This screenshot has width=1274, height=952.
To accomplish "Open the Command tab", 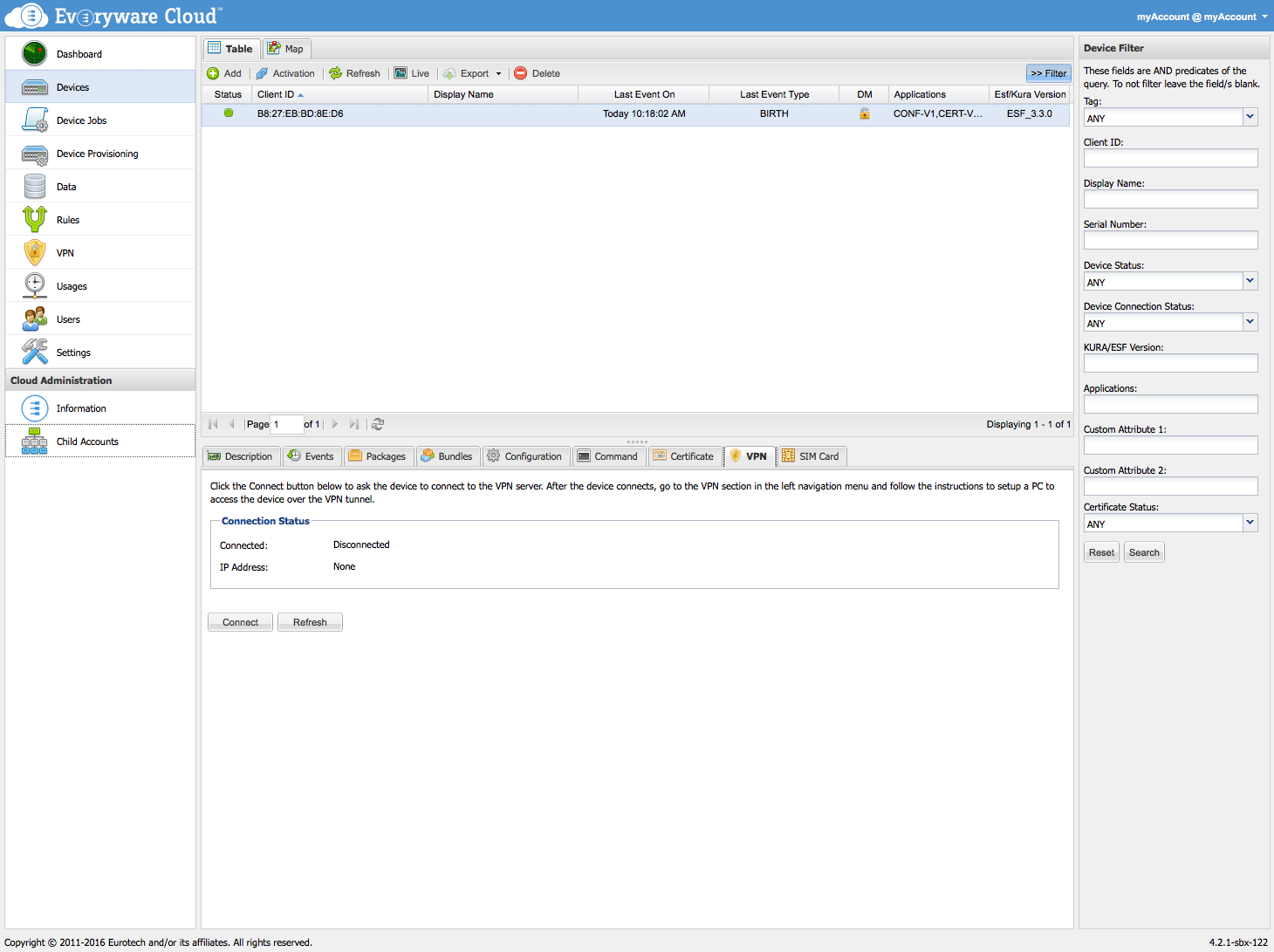I will click(x=608, y=456).
